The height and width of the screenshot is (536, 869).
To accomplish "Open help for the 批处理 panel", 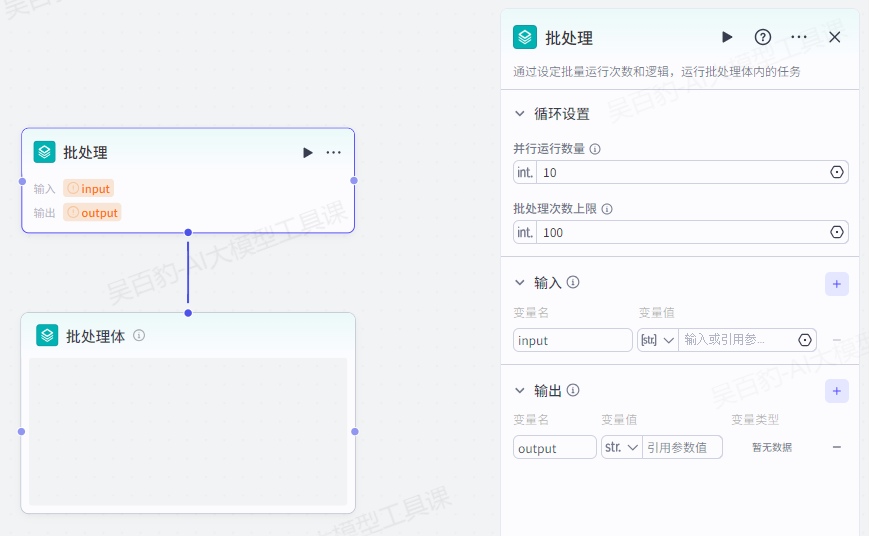I will [763, 37].
